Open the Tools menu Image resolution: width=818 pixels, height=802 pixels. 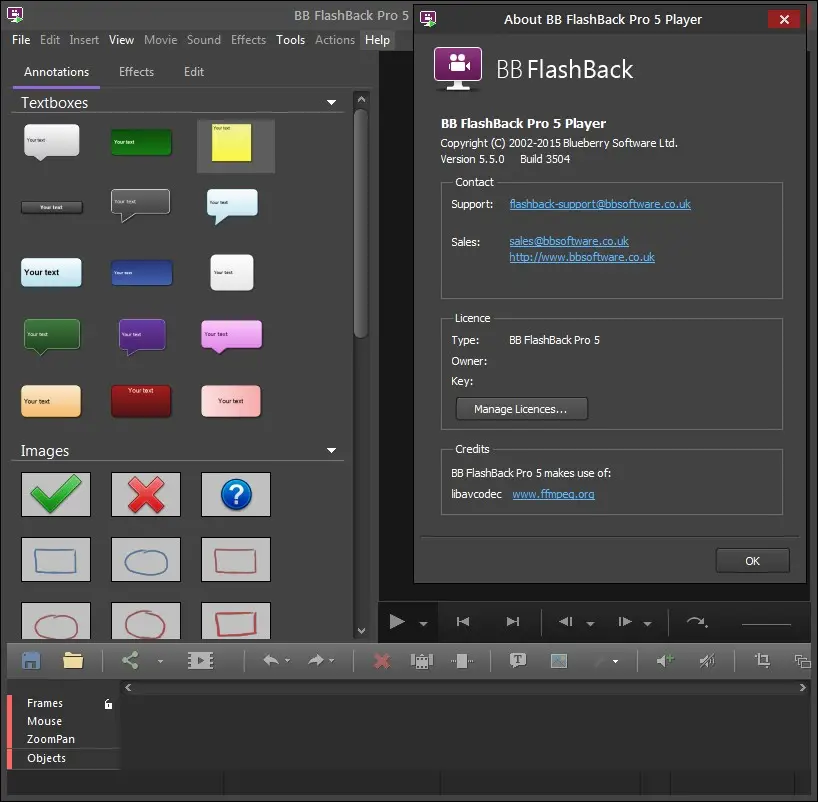(x=290, y=40)
